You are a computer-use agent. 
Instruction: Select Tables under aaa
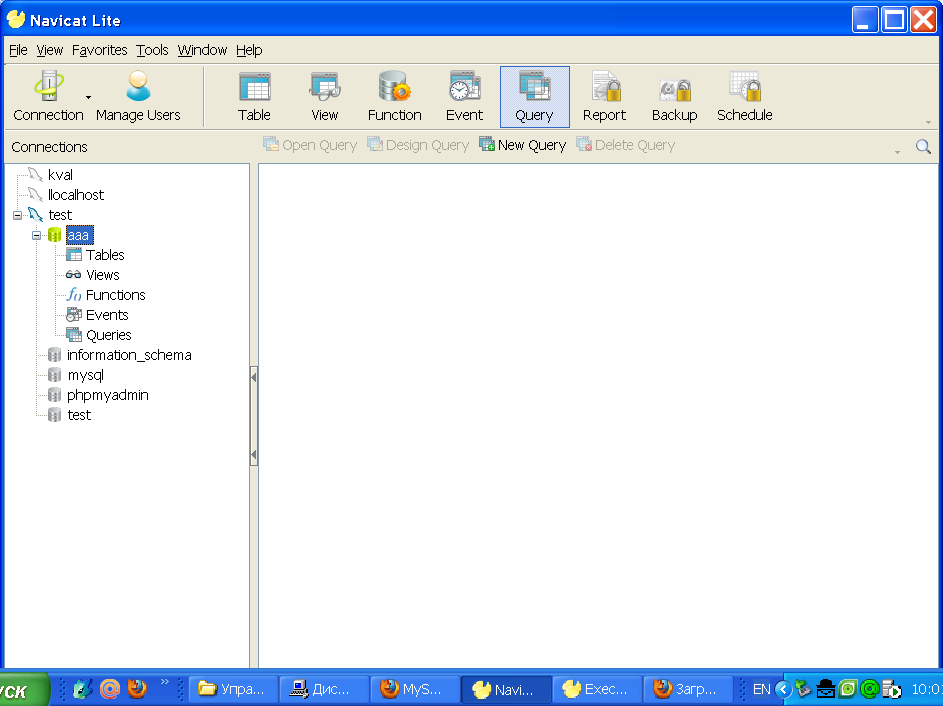[x=105, y=255]
